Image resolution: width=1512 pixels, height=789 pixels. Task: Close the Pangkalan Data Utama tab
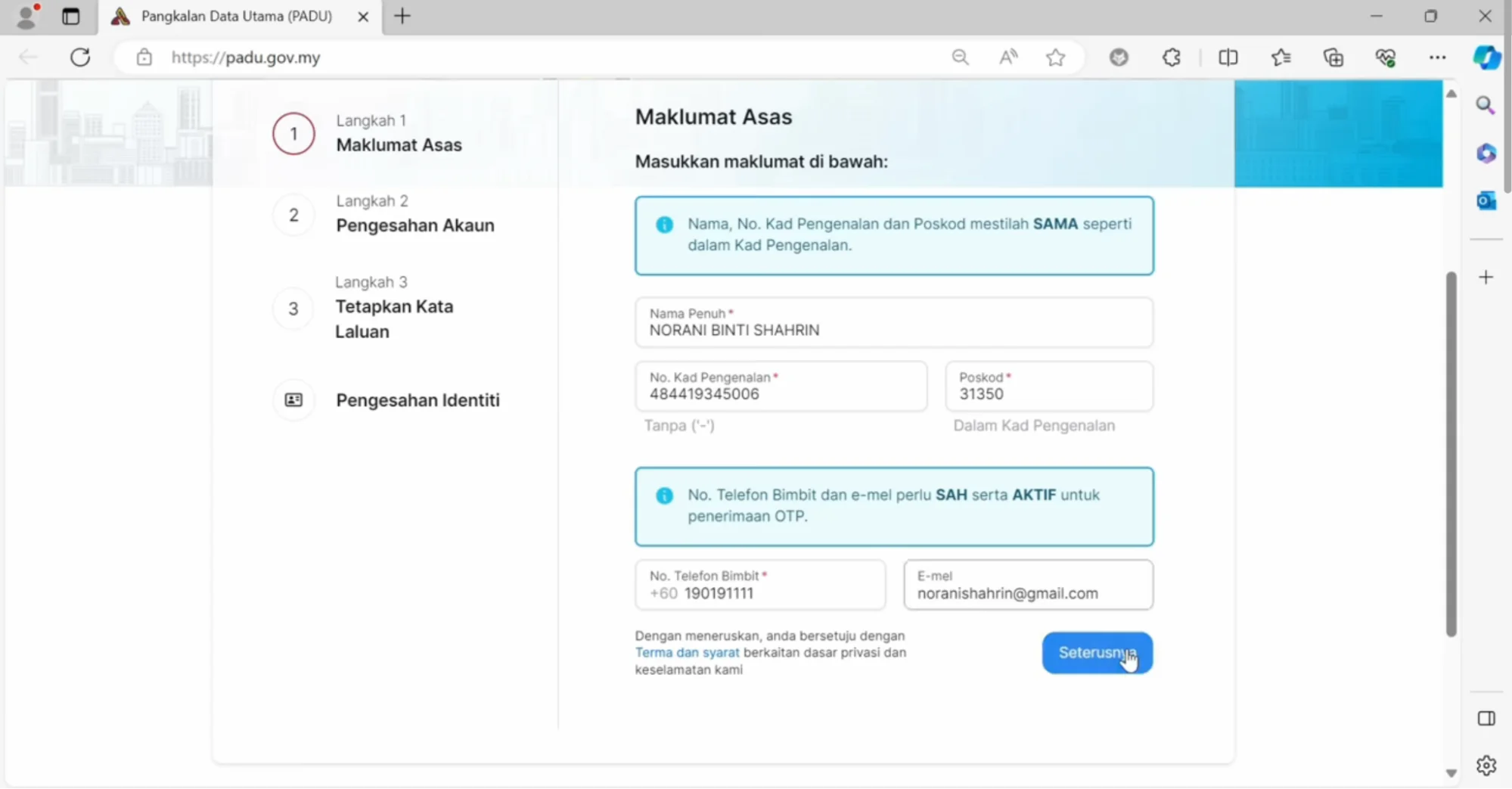coord(363,17)
